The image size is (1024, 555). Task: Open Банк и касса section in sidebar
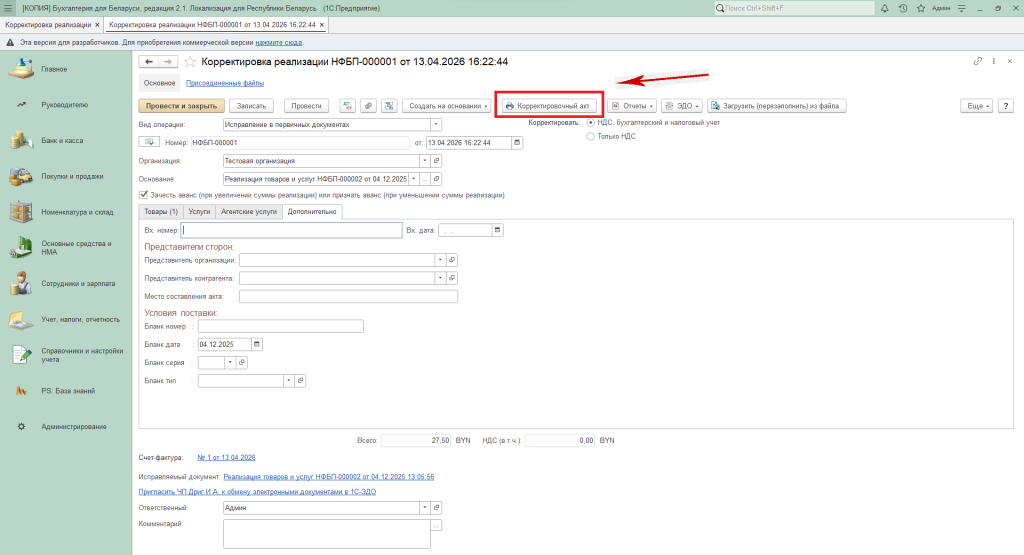(x=62, y=140)
